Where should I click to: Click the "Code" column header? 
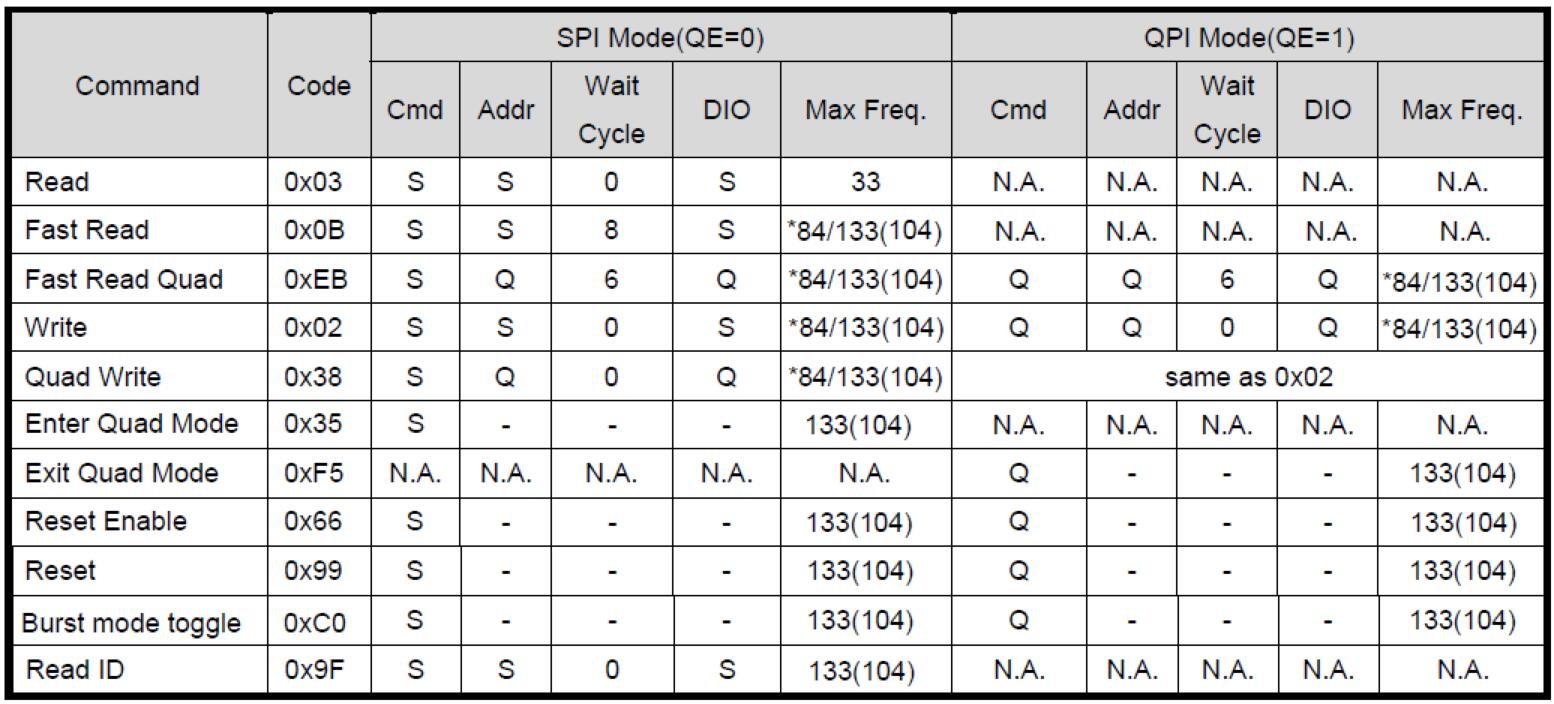point(319,86)
